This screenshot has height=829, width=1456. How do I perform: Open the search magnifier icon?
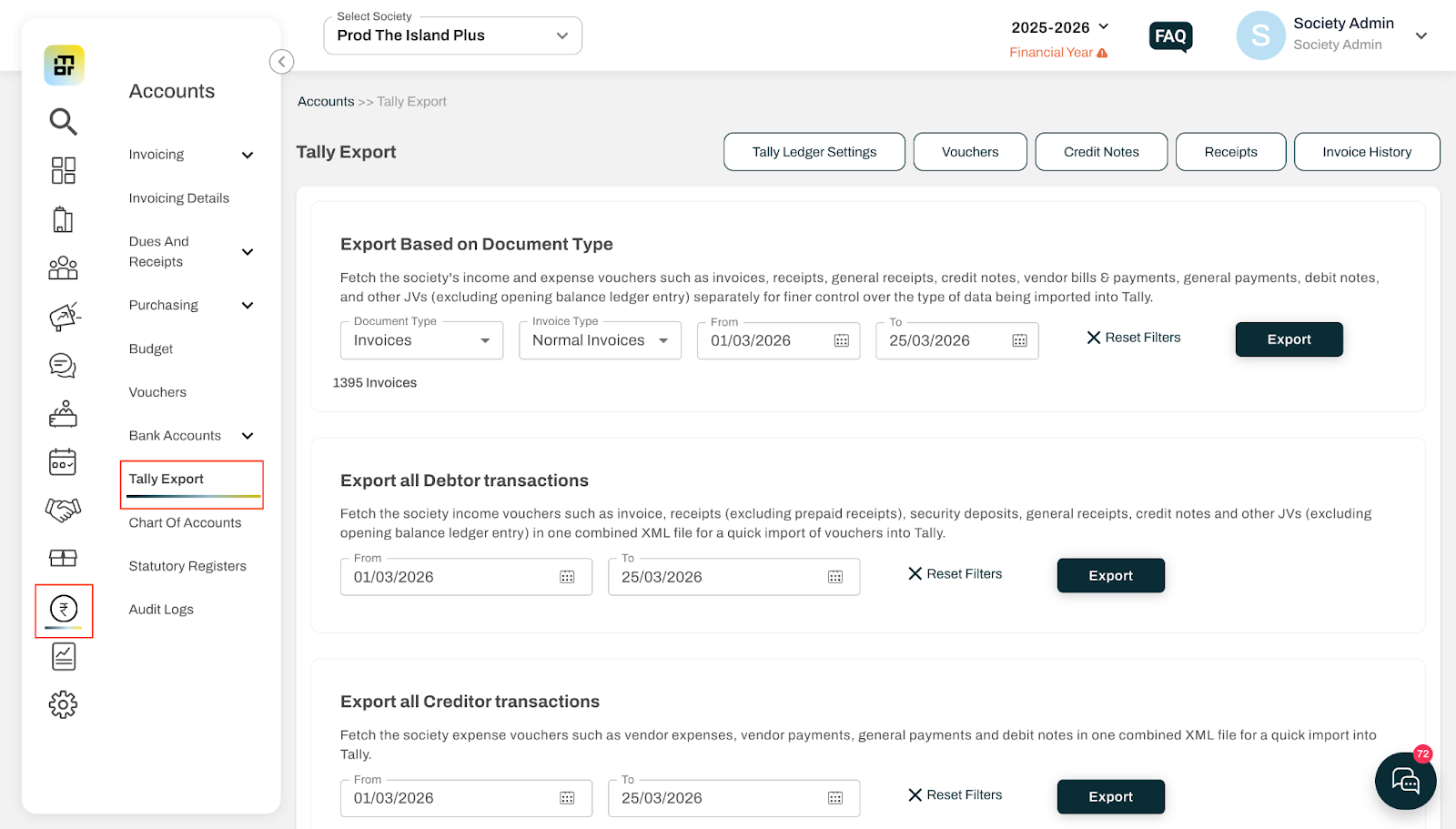(63, 121)
